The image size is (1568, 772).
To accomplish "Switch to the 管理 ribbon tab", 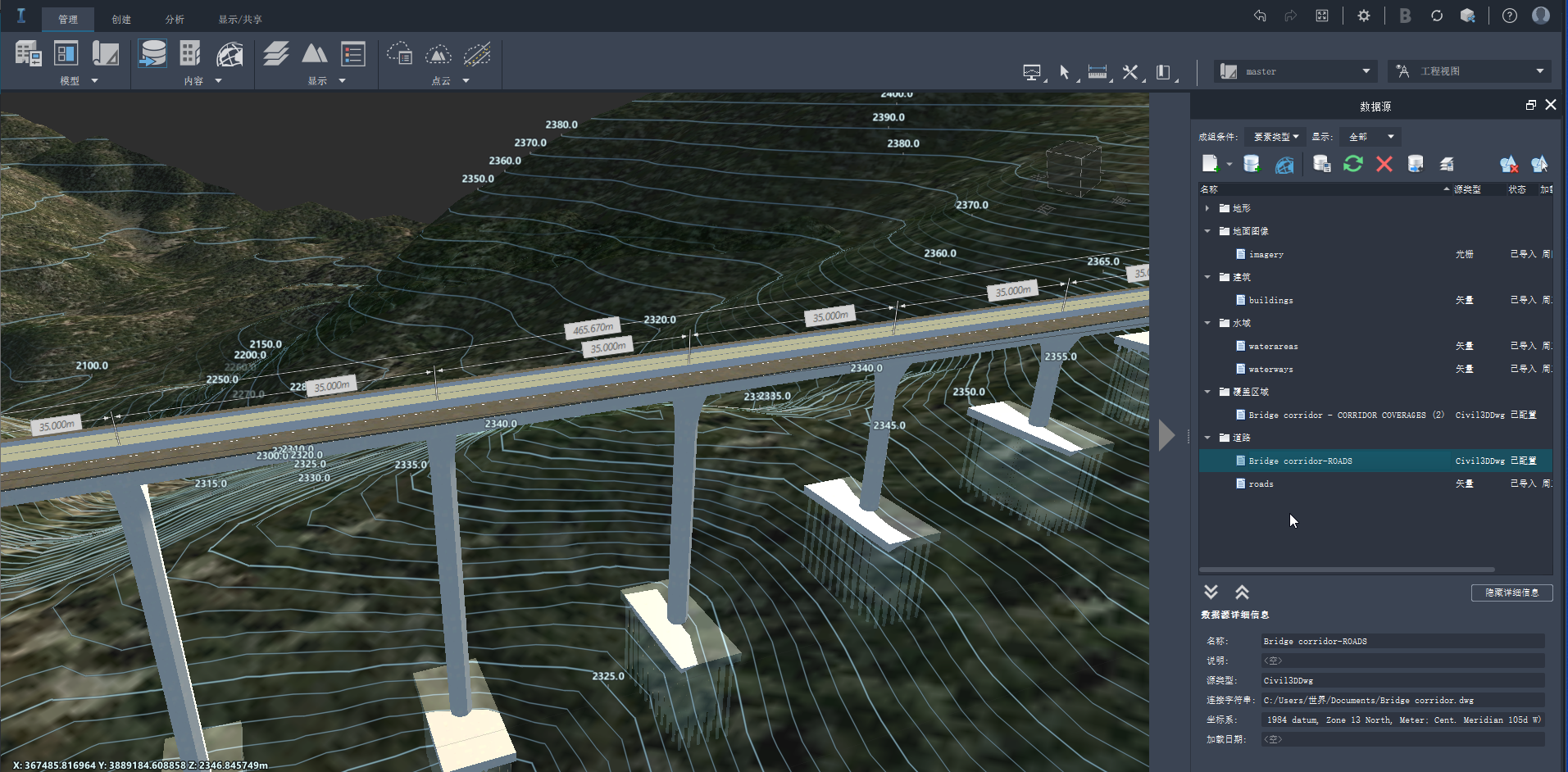I will click(x=68, y=20).
